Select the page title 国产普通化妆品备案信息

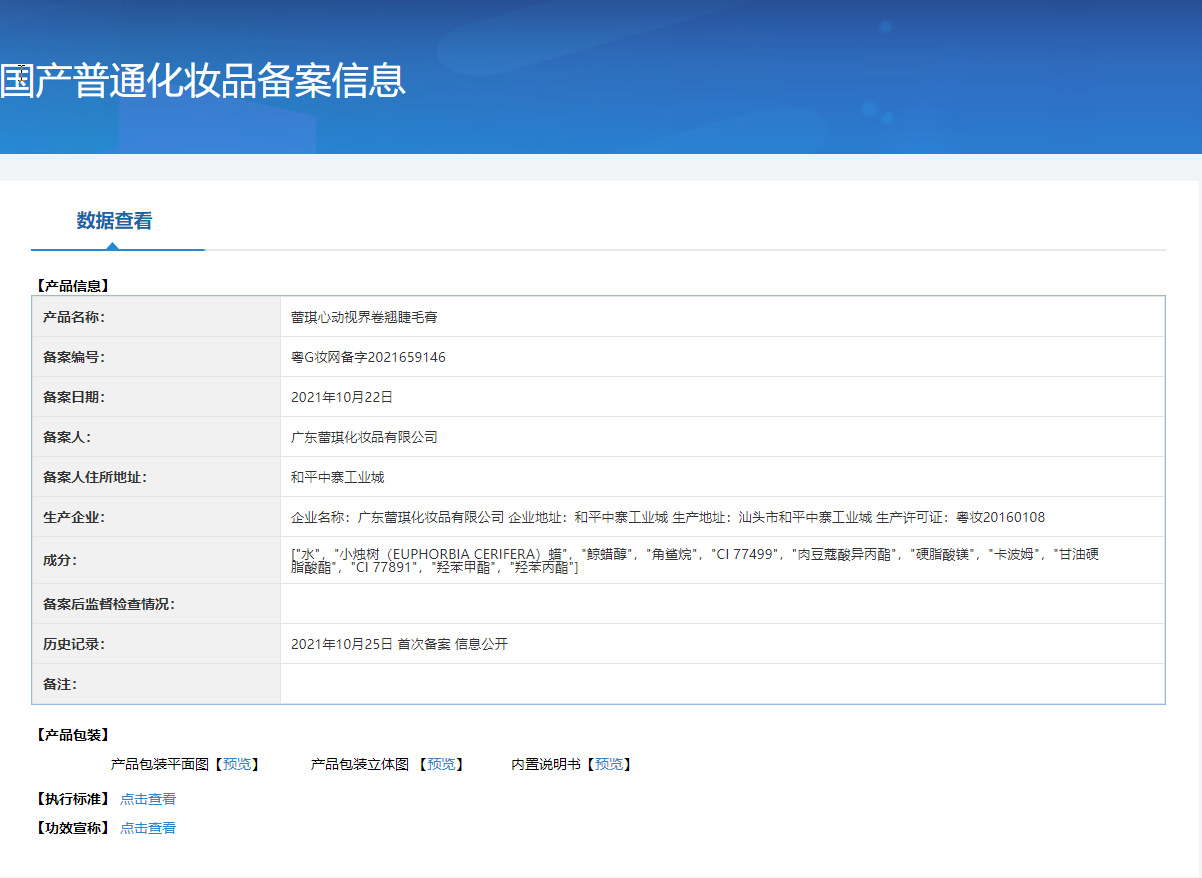pyautogui.click(x=203, y=81)
